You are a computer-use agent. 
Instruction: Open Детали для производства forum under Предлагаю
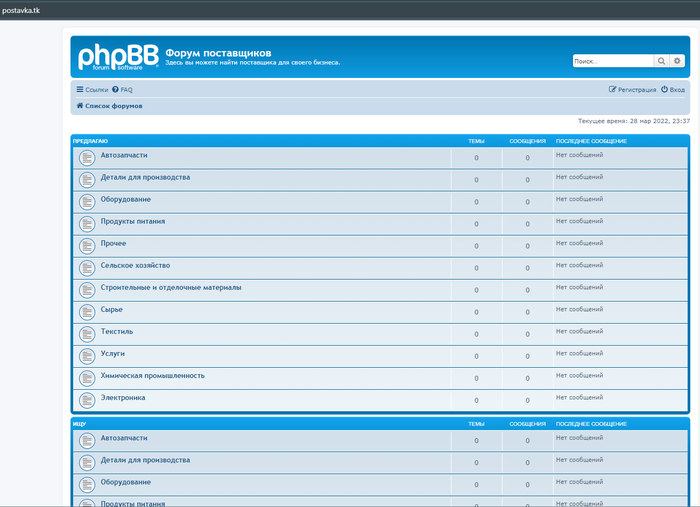coord(145,177)
